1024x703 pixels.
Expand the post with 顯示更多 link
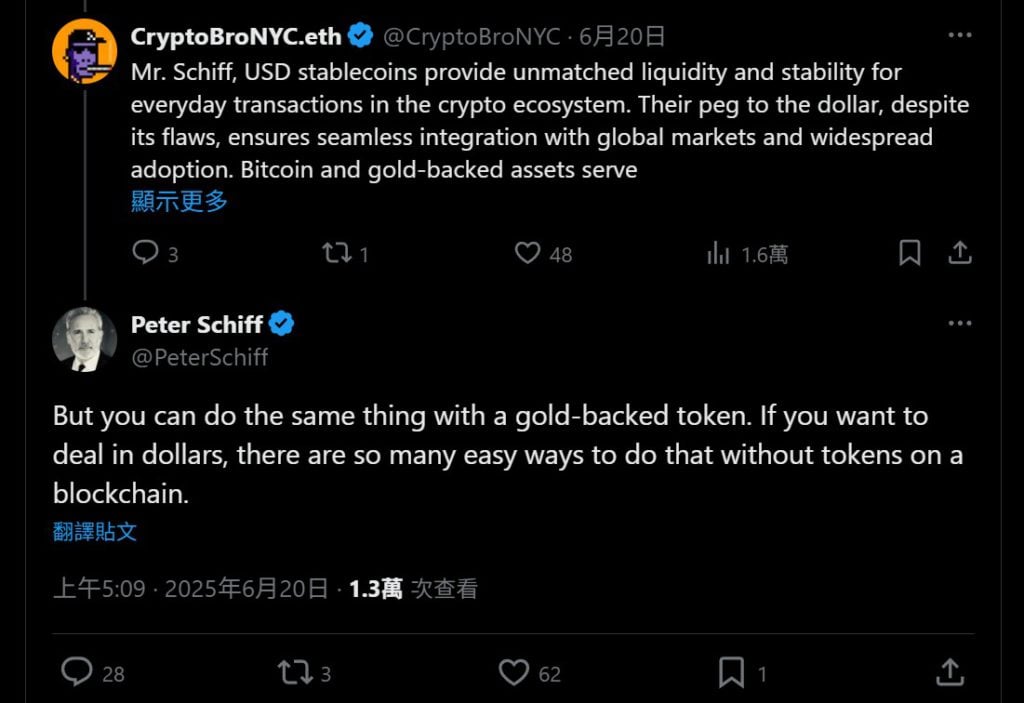click(179, 201)
